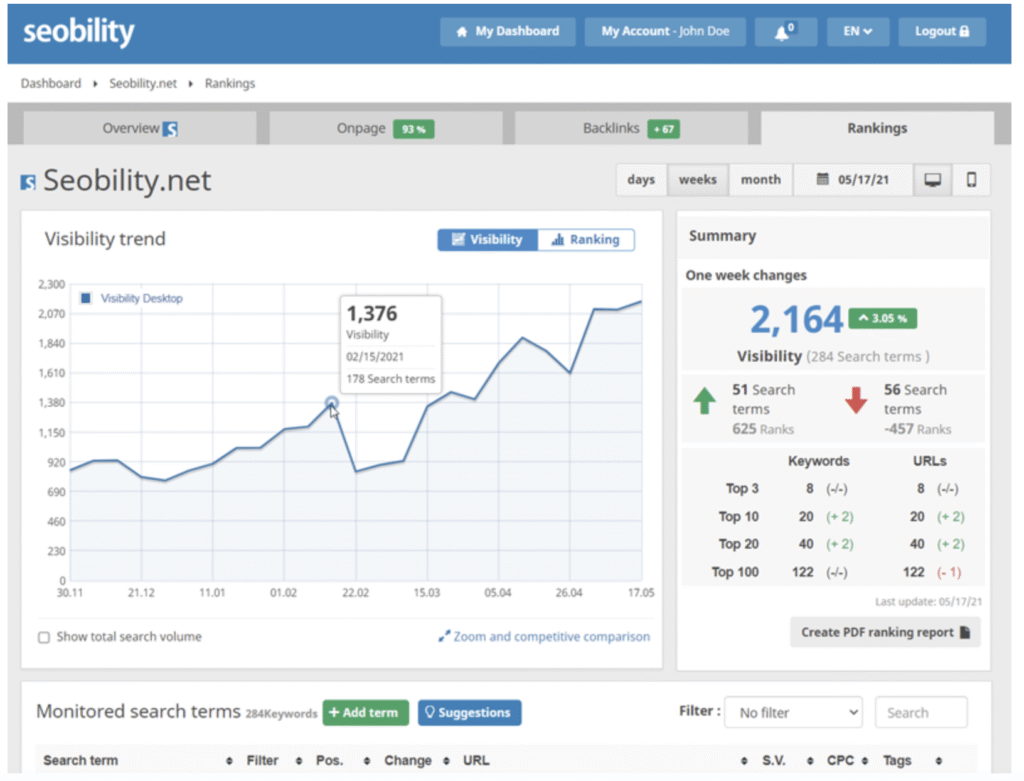
Task: Click 'Last update: 05/17/21' text
Action: [928, 602]
